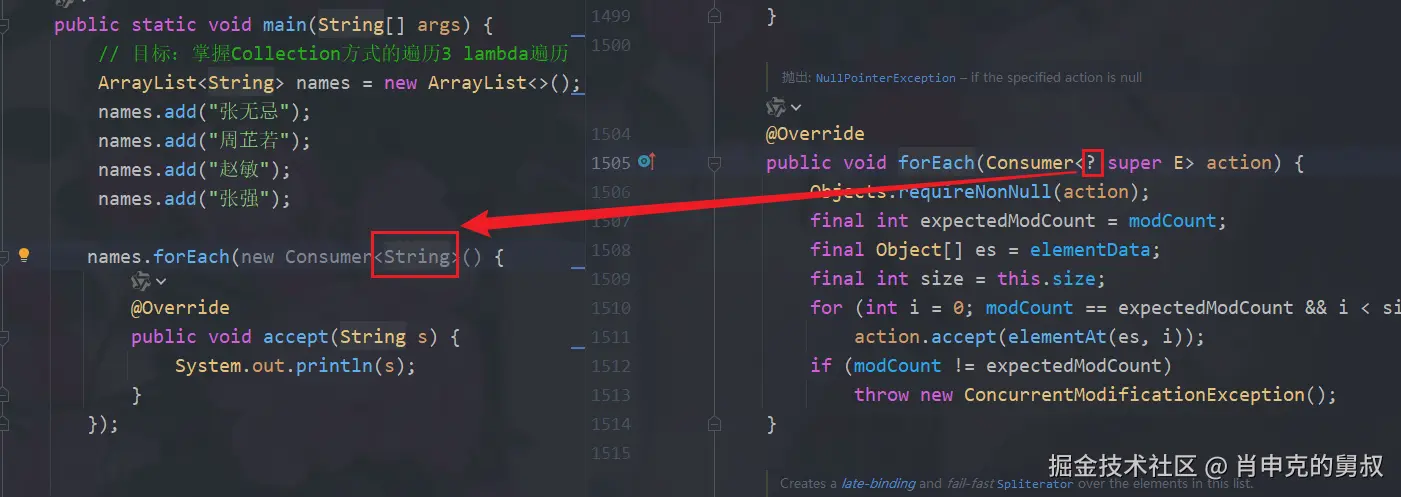Screen dimensions: 1401x497
Task: Click the action parameter at line 1505
Action: (x=1239, y=162)
